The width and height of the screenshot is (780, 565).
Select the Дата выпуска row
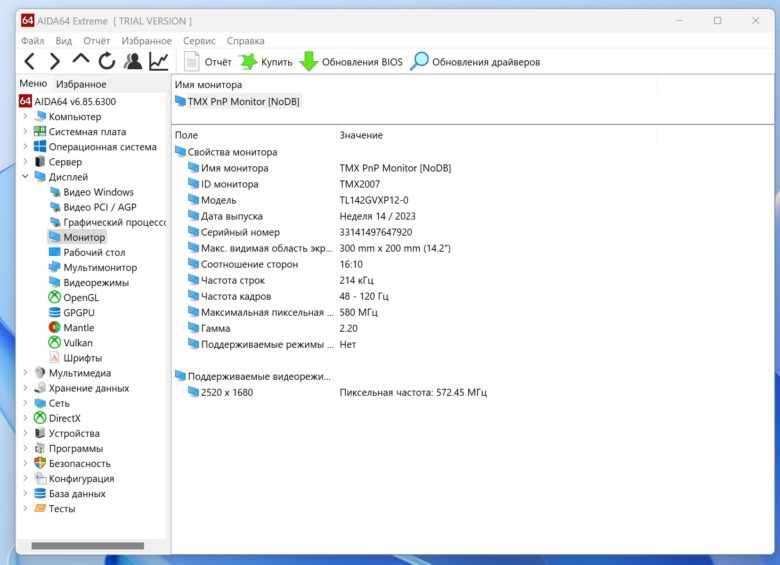click(301, 216)
